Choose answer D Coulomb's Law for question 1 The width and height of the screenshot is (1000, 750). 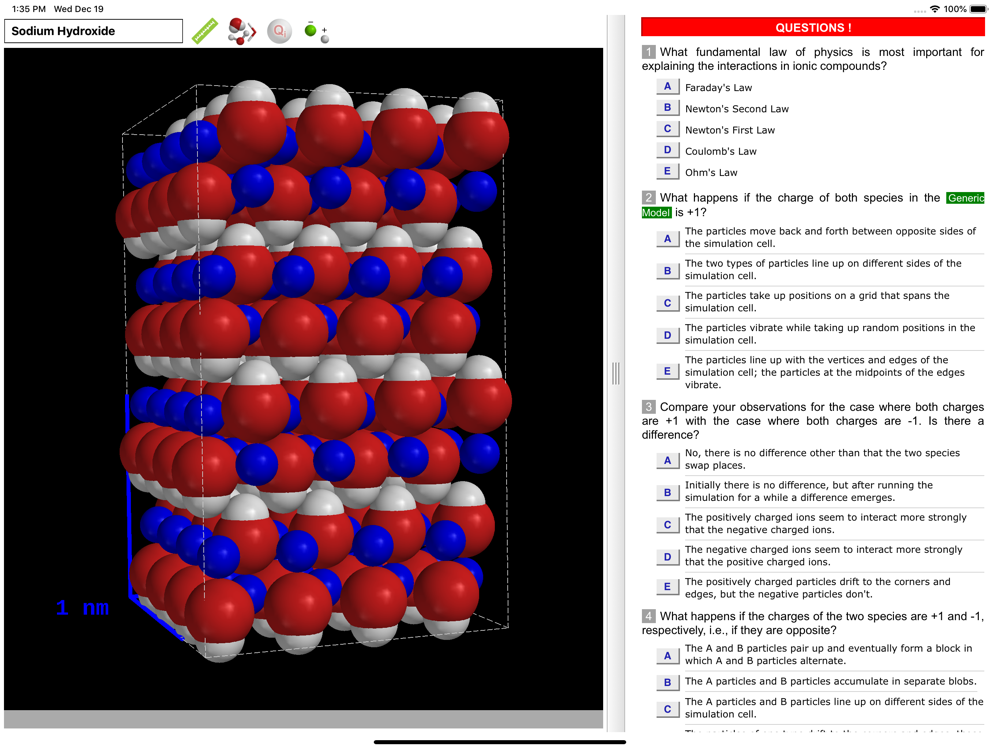[x=668, y=151]
